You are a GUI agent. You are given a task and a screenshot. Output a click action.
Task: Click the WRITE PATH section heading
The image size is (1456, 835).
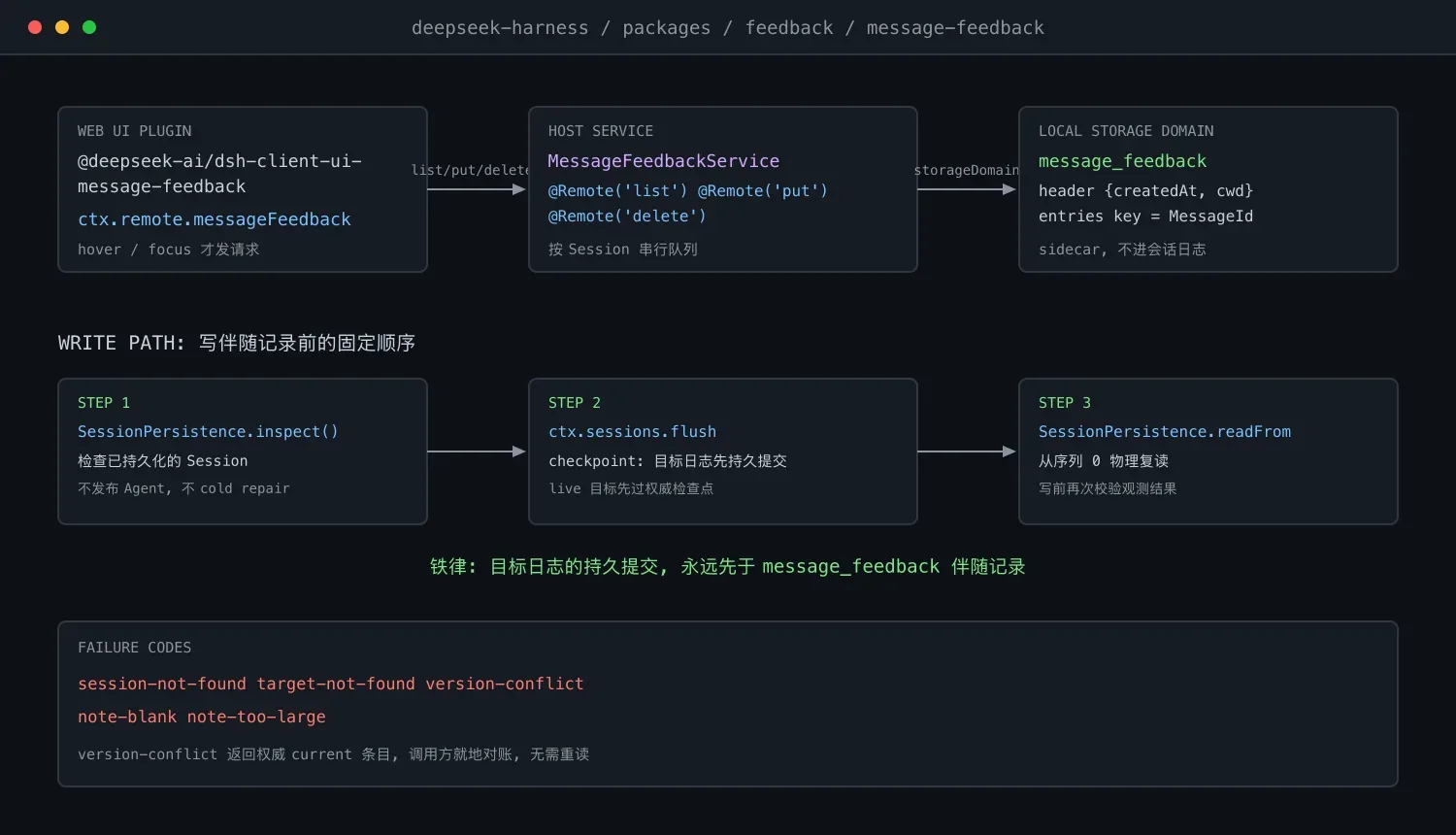237,343
